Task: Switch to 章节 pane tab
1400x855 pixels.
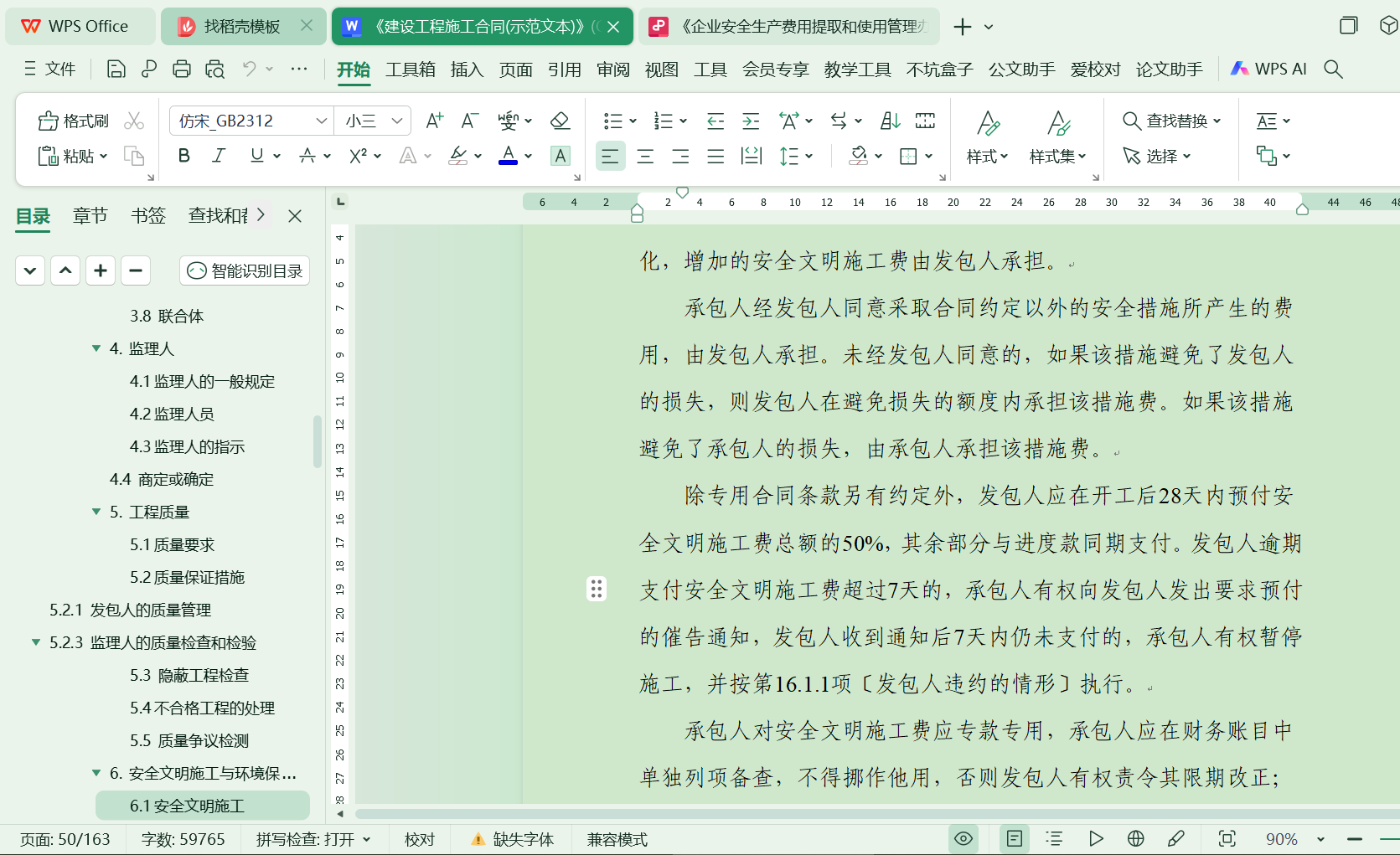Action: [90, 216]
